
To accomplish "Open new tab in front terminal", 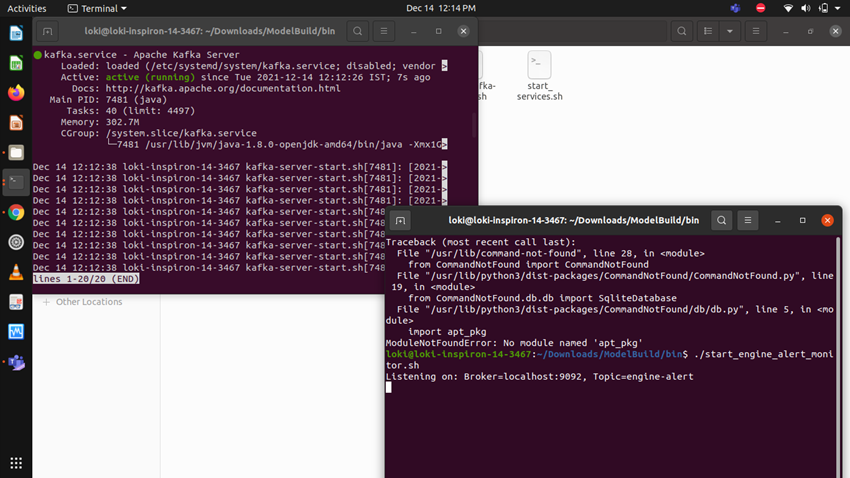I will point(401,221).
